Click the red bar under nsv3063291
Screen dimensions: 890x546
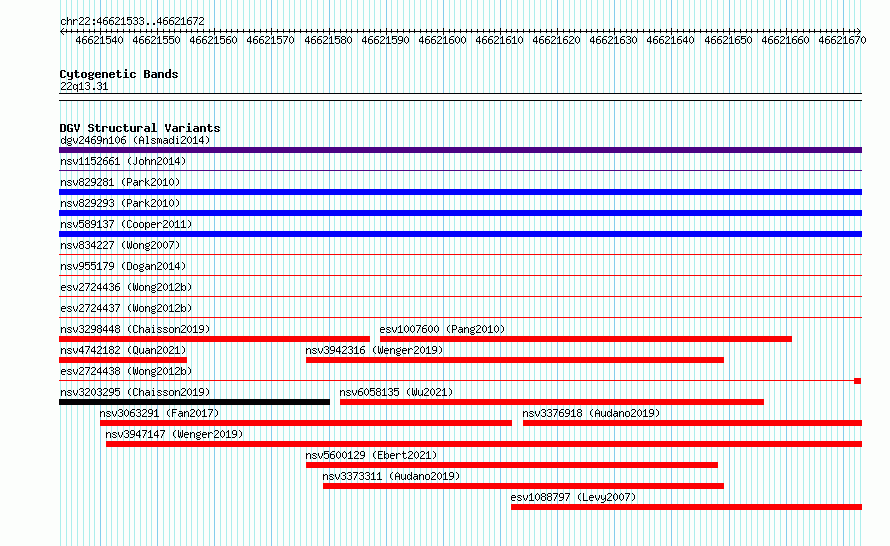click(306, 423)
